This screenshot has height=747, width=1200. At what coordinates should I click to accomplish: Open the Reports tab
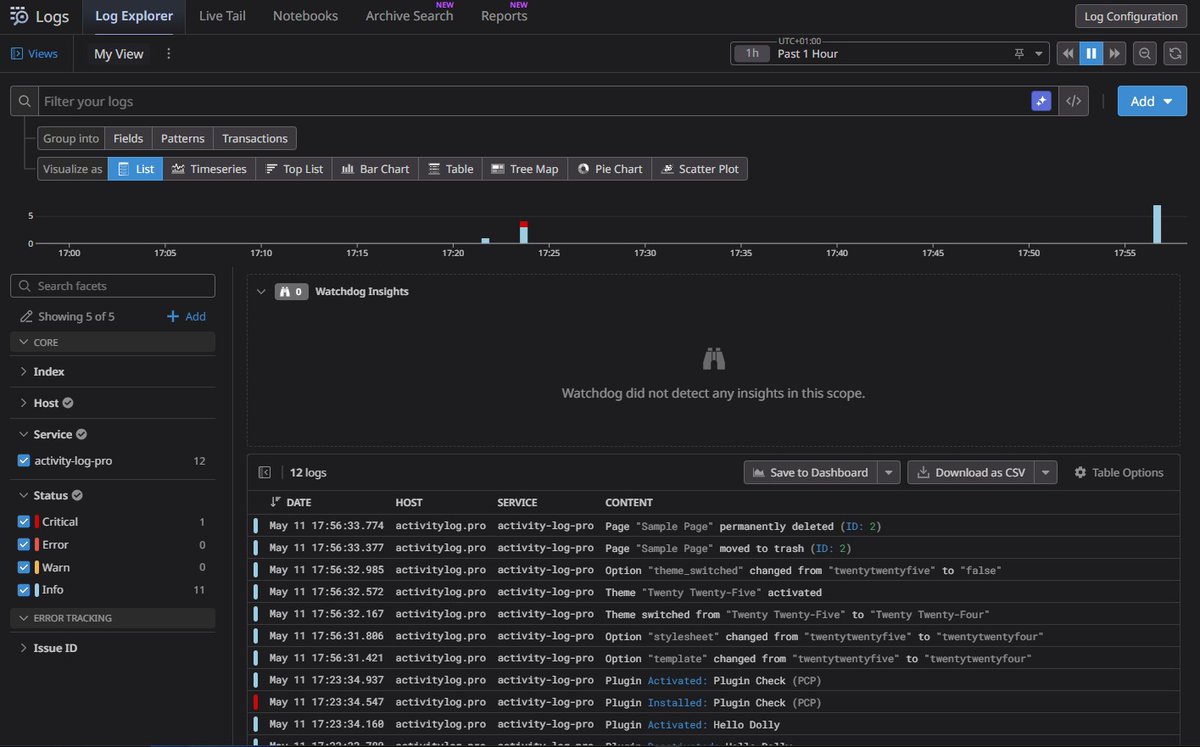[504, 16]
